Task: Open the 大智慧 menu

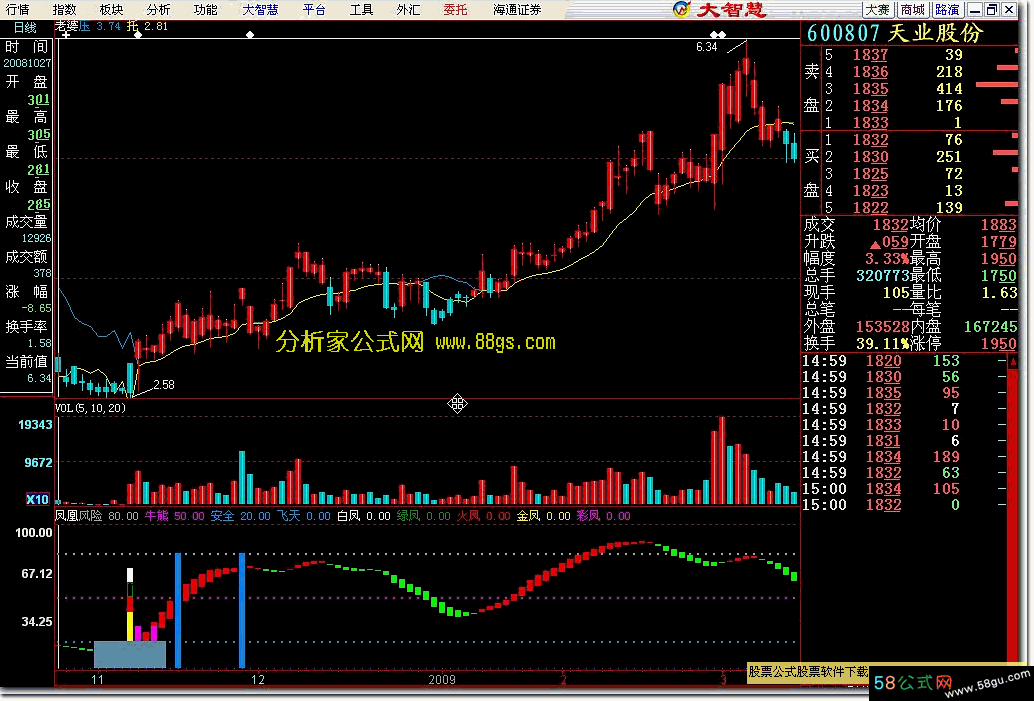Action: coord(260,9)
